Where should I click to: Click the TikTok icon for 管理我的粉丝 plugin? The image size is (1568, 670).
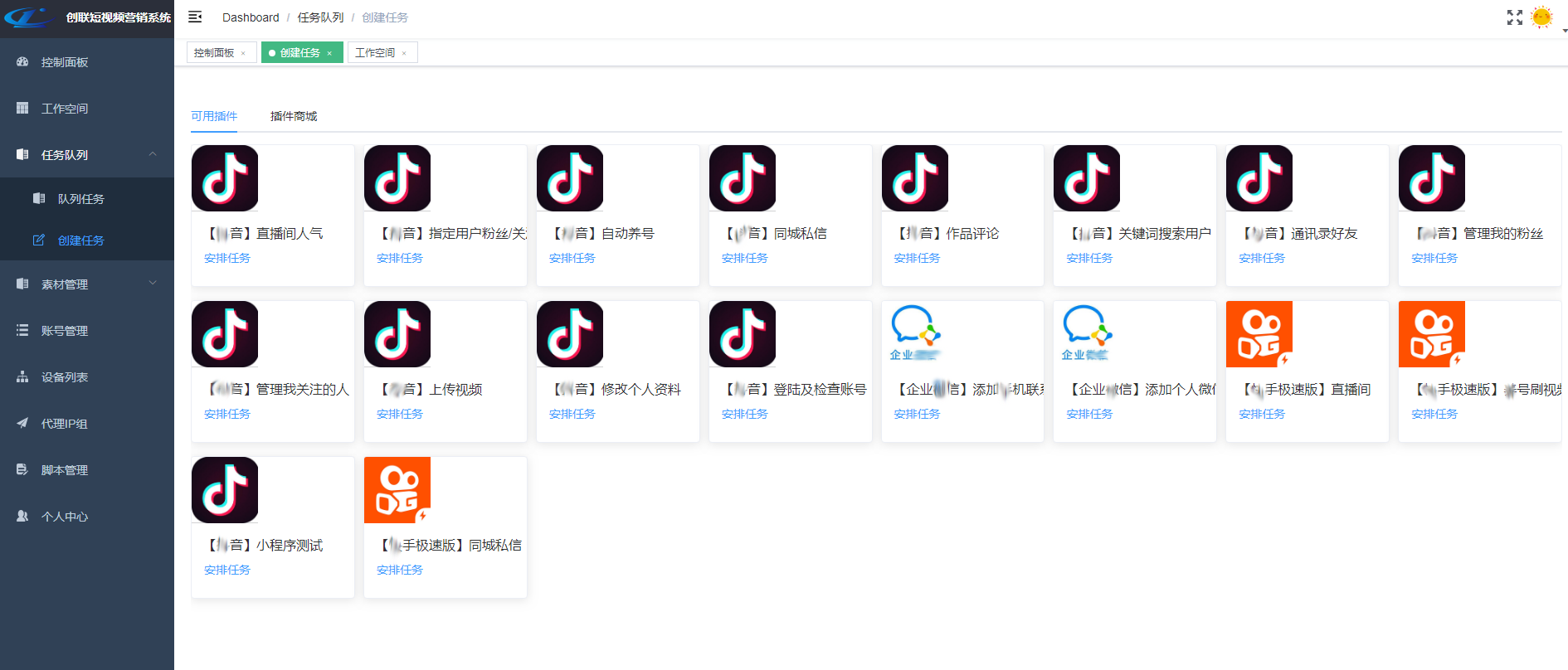[1432, 178]
